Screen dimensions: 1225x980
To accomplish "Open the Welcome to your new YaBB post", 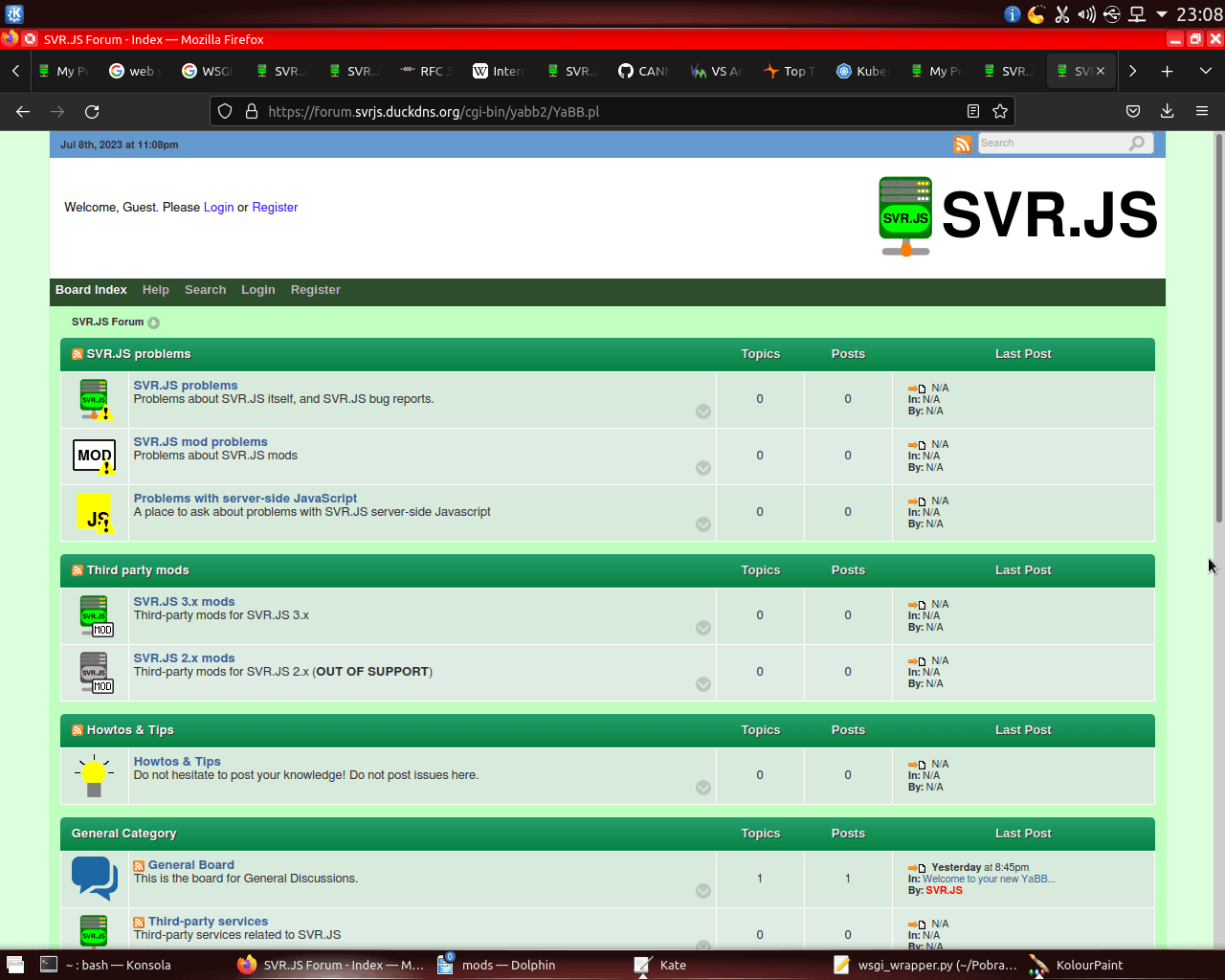I will click(x=989, y=880).
